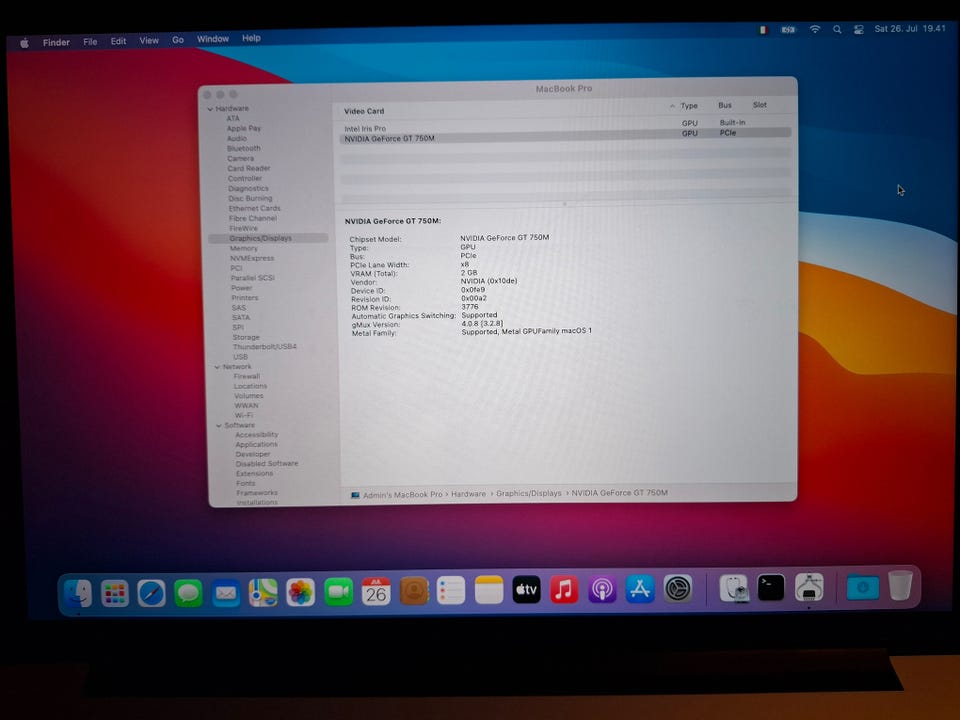Open Podcasts from the Dock
This screenshot has height=720, width=960.
coord(602,590)
